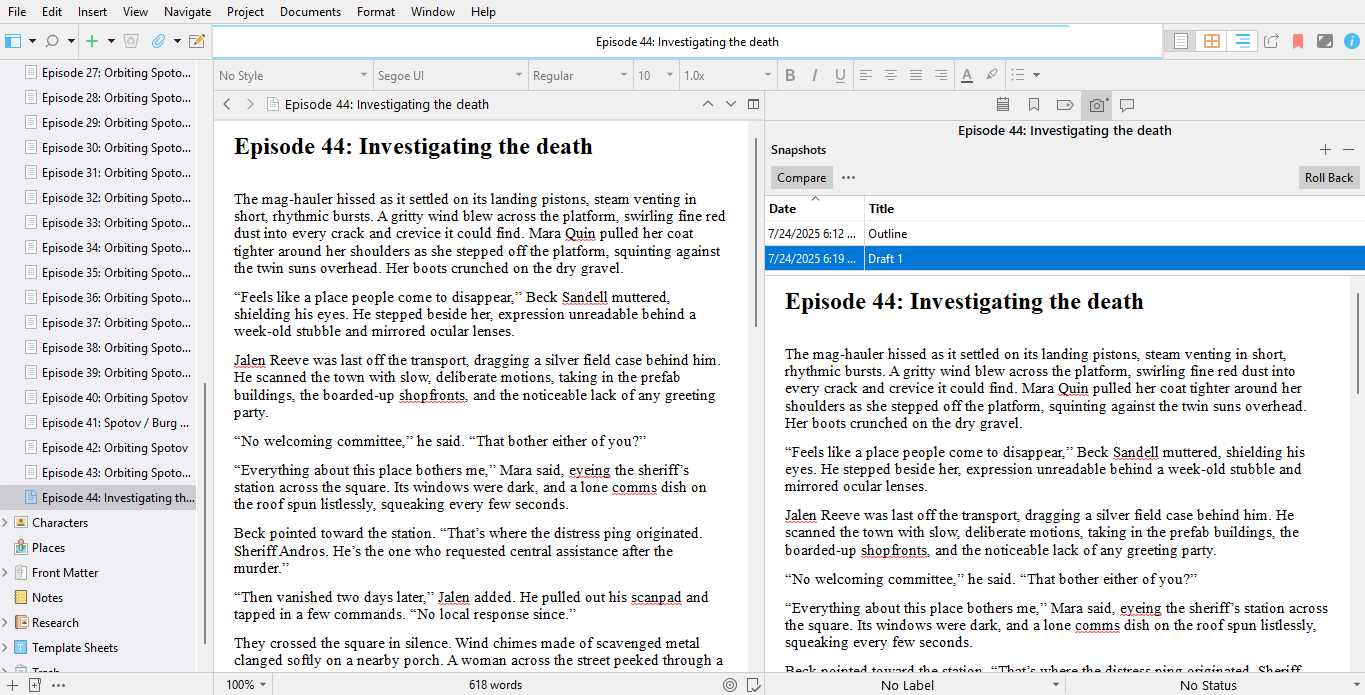Open the Documents menu

pyautogui.click(x=309, y=12)
